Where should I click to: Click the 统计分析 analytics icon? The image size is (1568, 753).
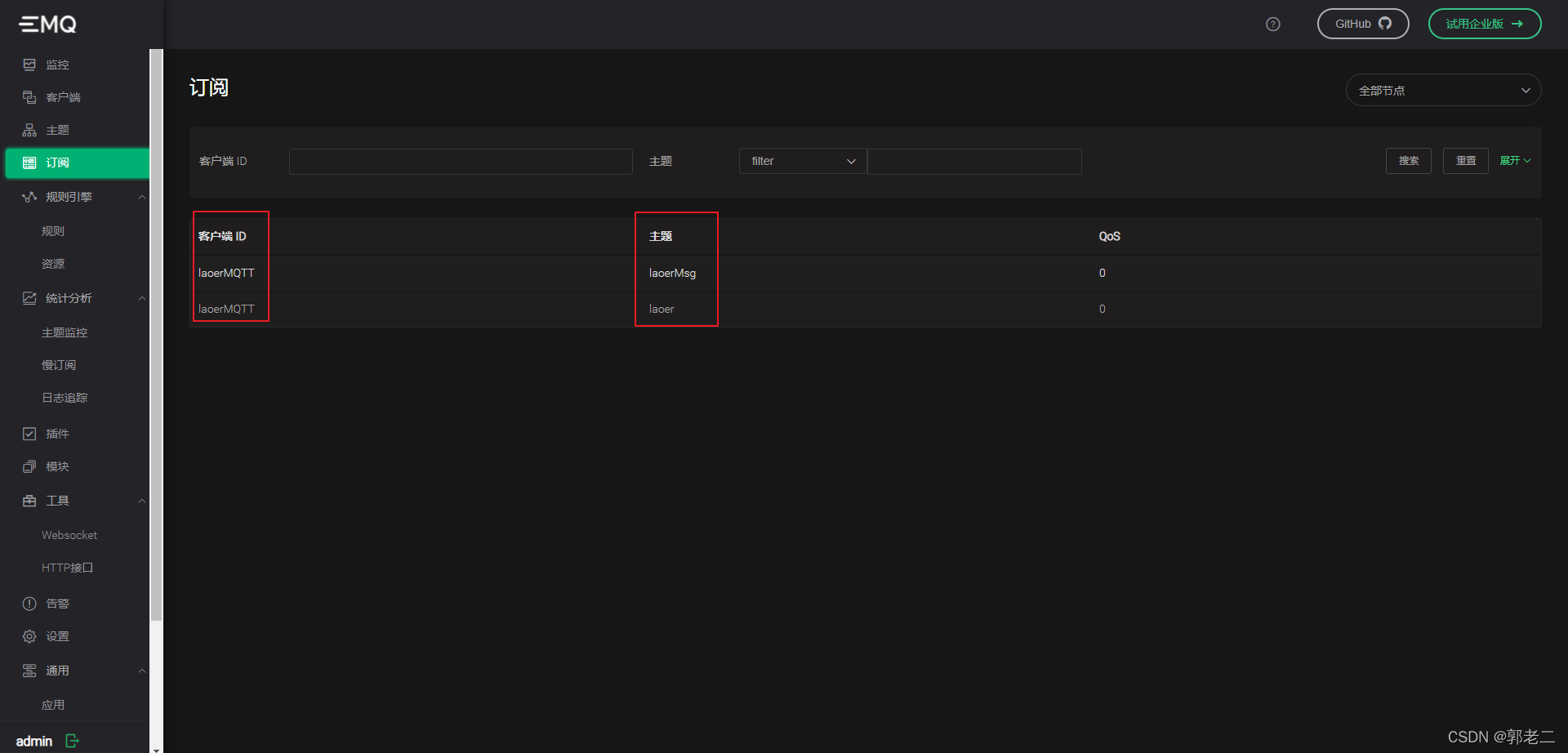pos(29,298)
